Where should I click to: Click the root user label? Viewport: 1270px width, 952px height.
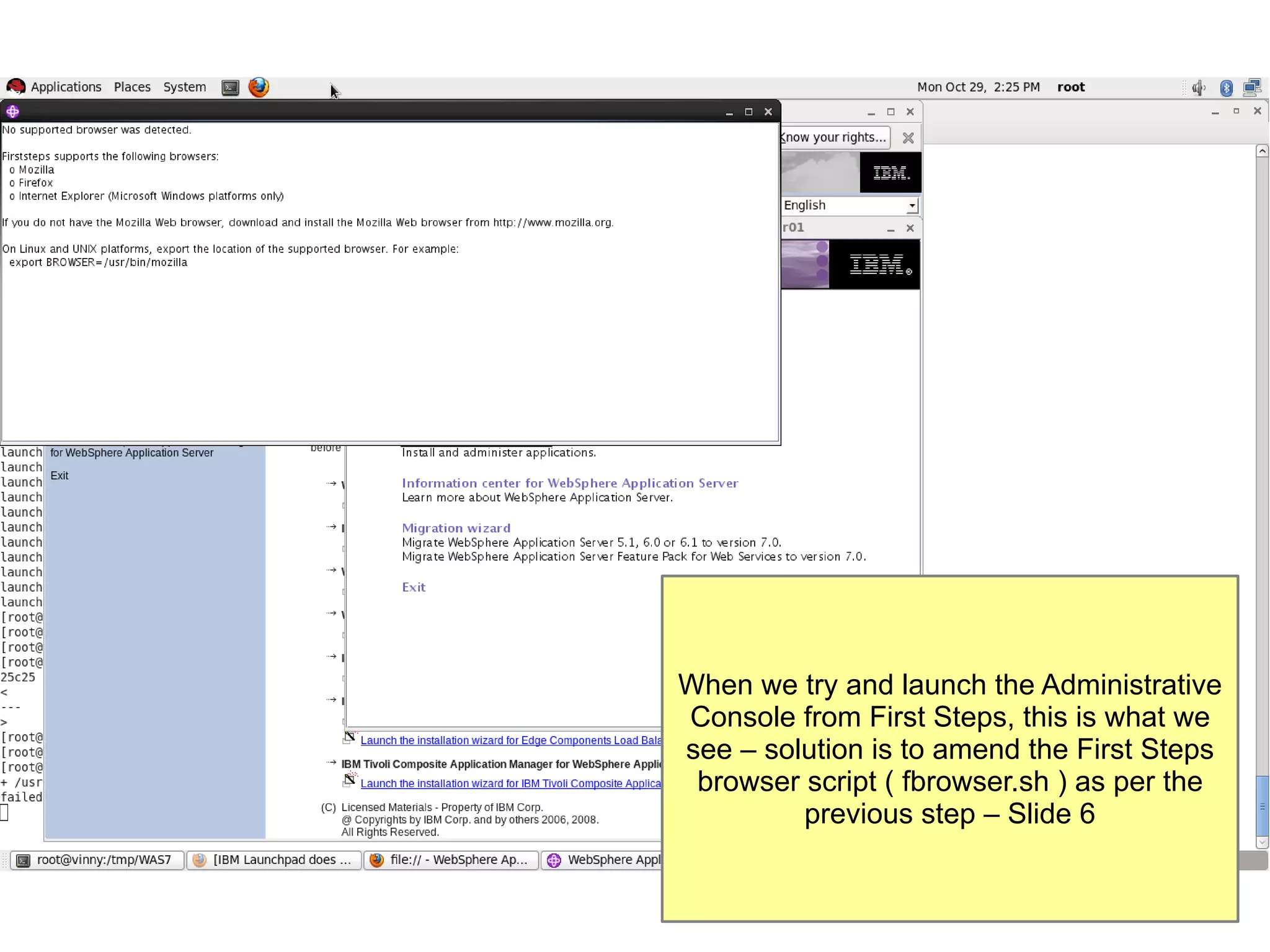[1071, 87]
